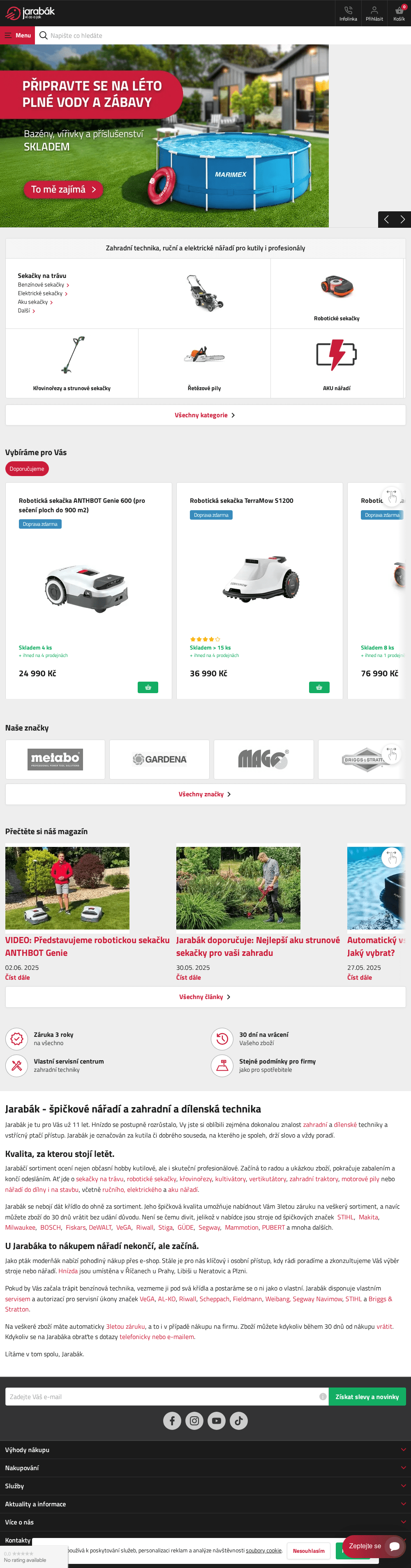Open the Facebook social icon

pos(172,1421)
